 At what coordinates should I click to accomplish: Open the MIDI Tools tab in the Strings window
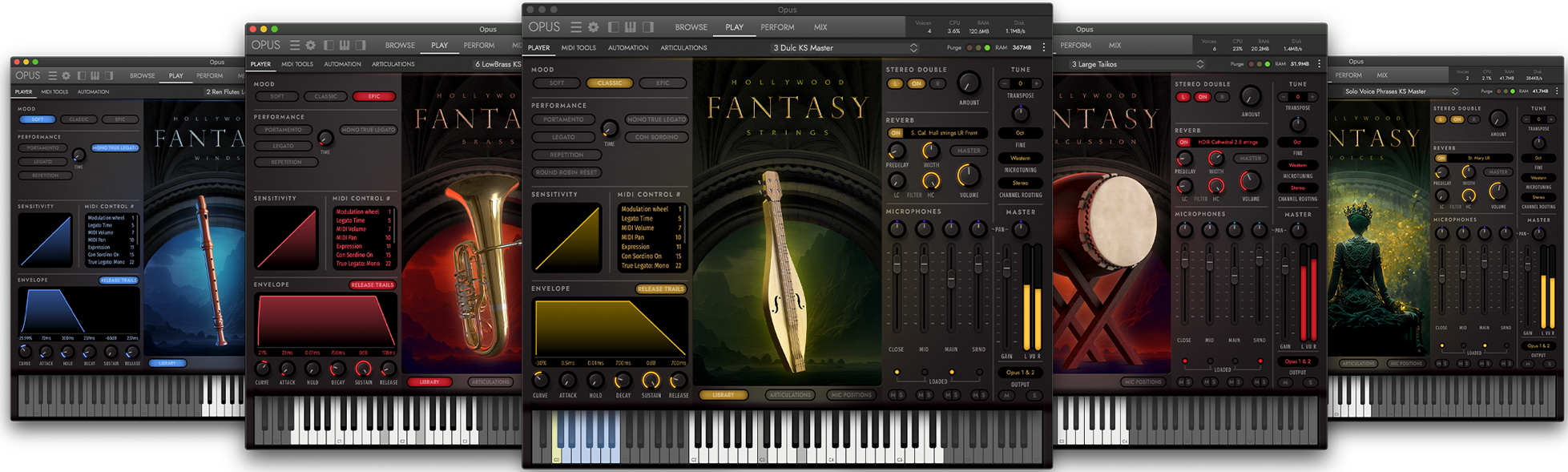[578, 48]
